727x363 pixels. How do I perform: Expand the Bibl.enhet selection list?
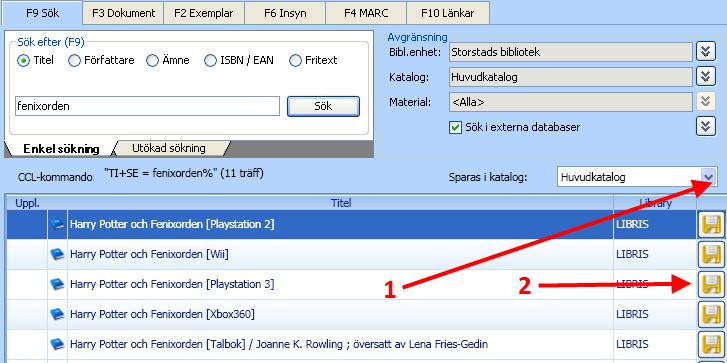click(x=706, y=51)
